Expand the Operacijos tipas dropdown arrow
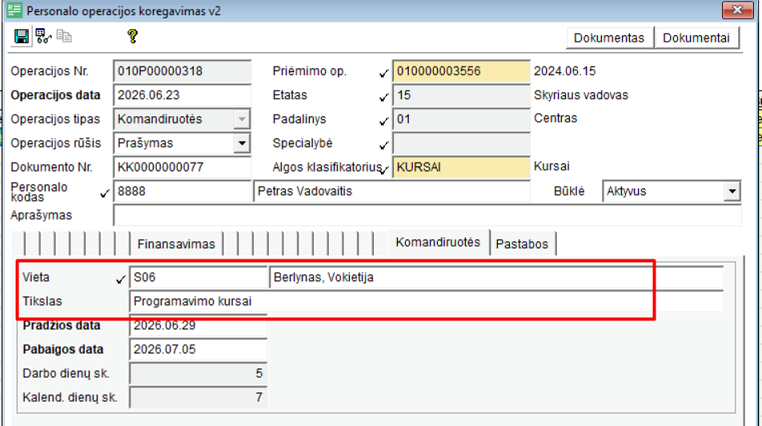This screenshot has width=762, height=426. pos(242,119)
